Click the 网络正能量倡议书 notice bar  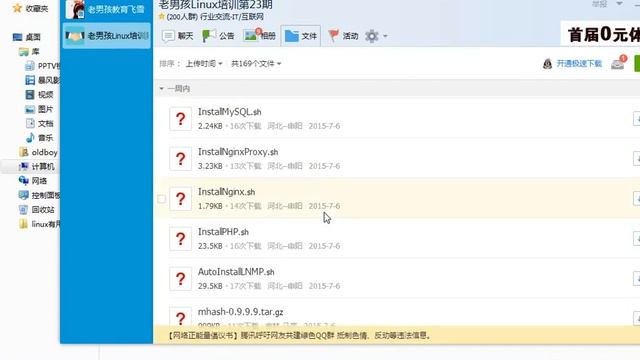(396, 335)
